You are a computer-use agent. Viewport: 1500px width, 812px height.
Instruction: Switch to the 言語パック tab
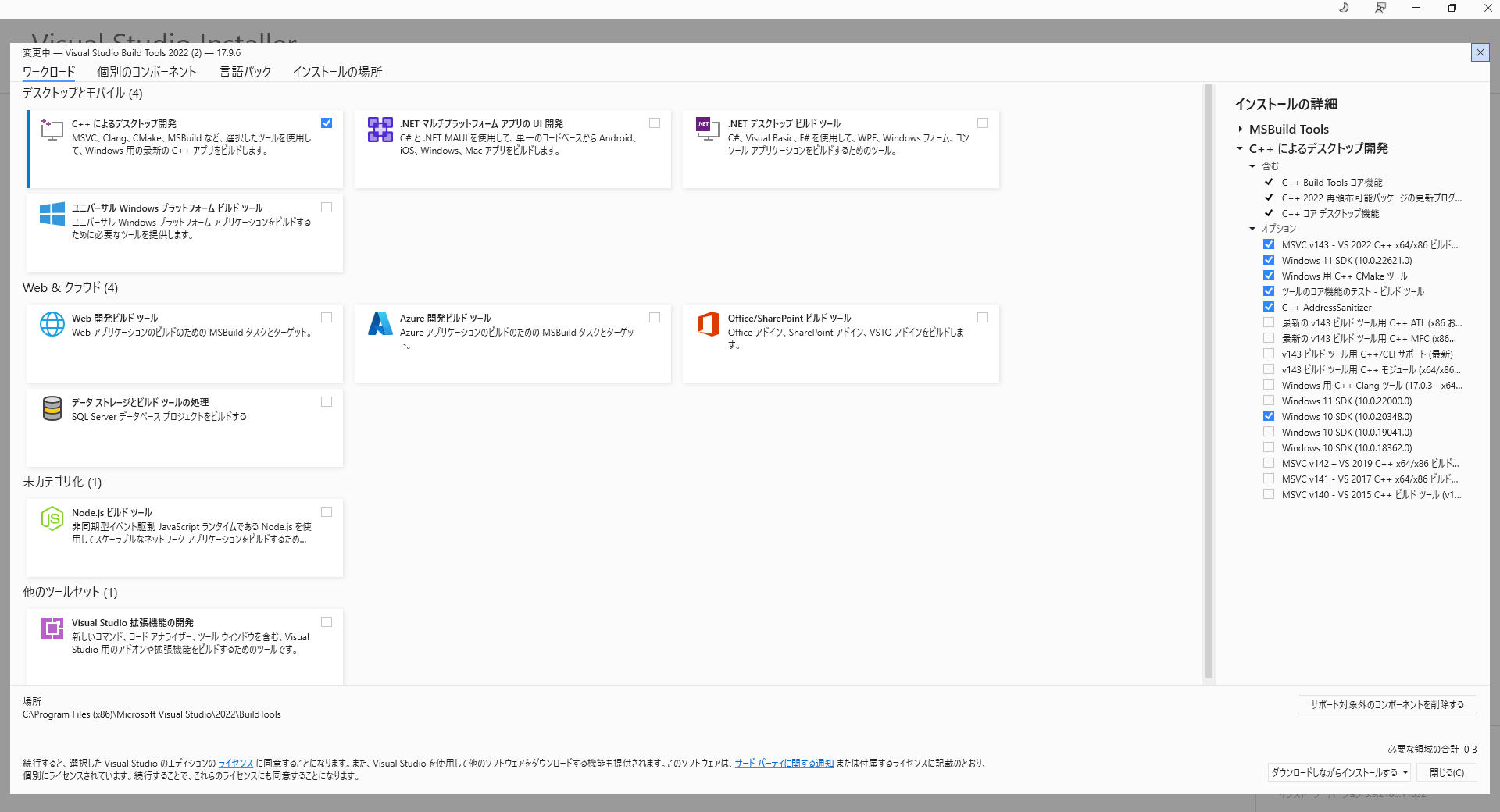(245, 72)
